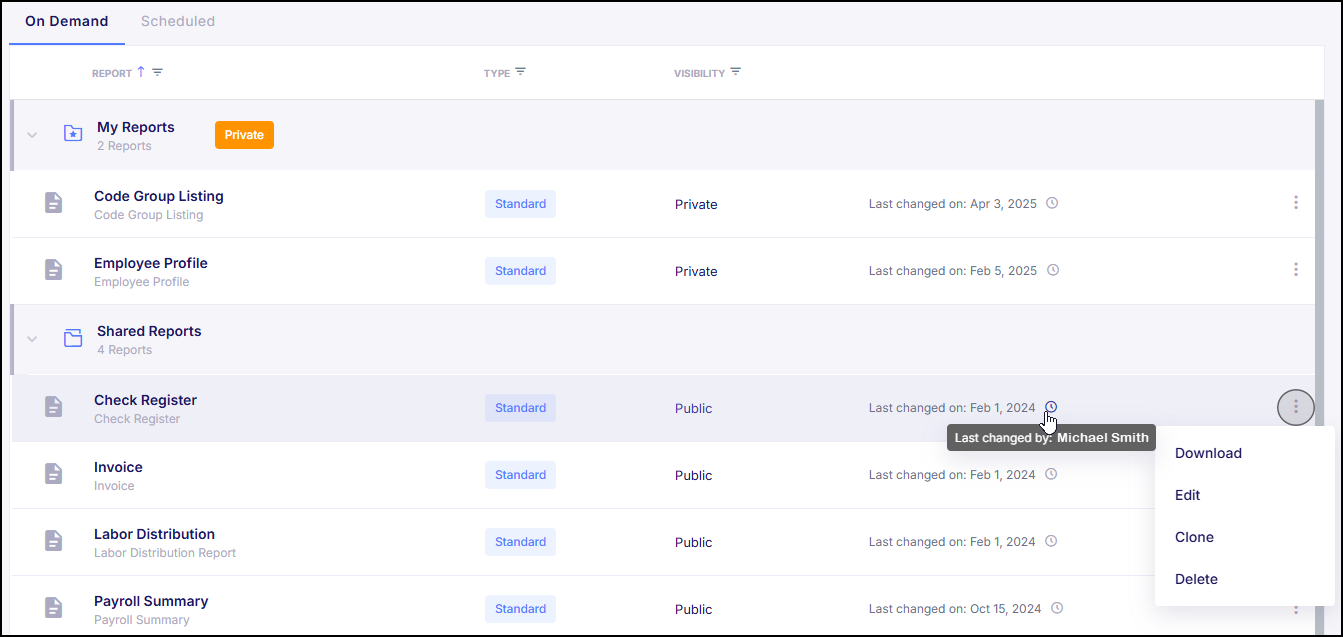Collapse the Shared Reports folder
The width and height of the screenshot is (1343, 637).
(32, 339)
